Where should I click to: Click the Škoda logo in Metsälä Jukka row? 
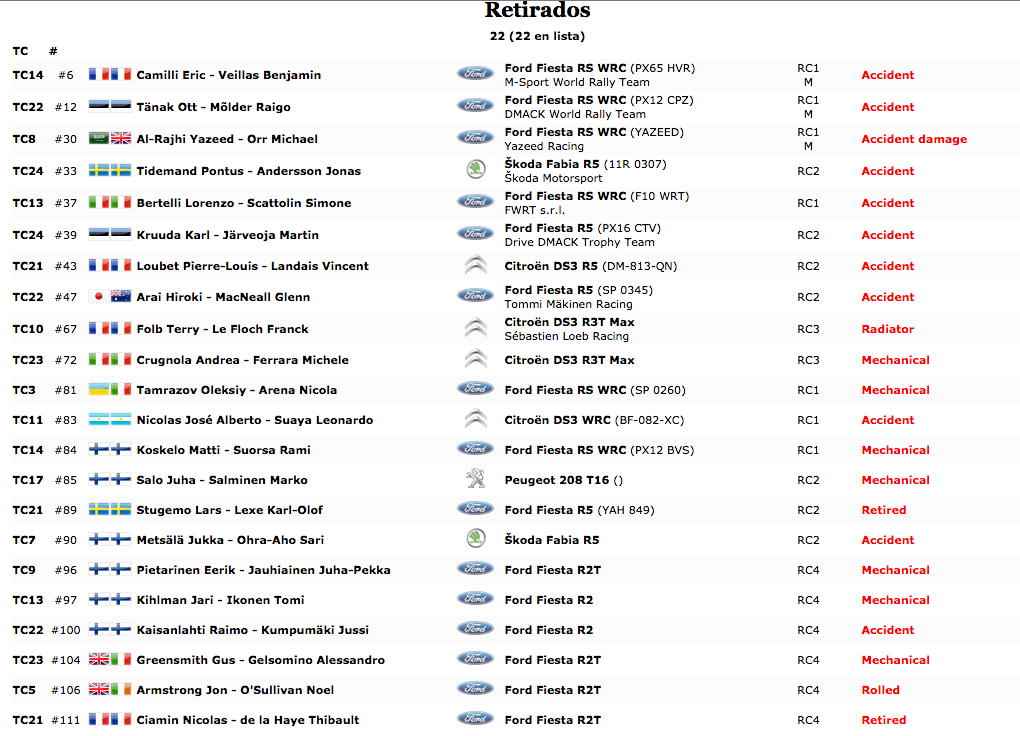pos(476,539)
